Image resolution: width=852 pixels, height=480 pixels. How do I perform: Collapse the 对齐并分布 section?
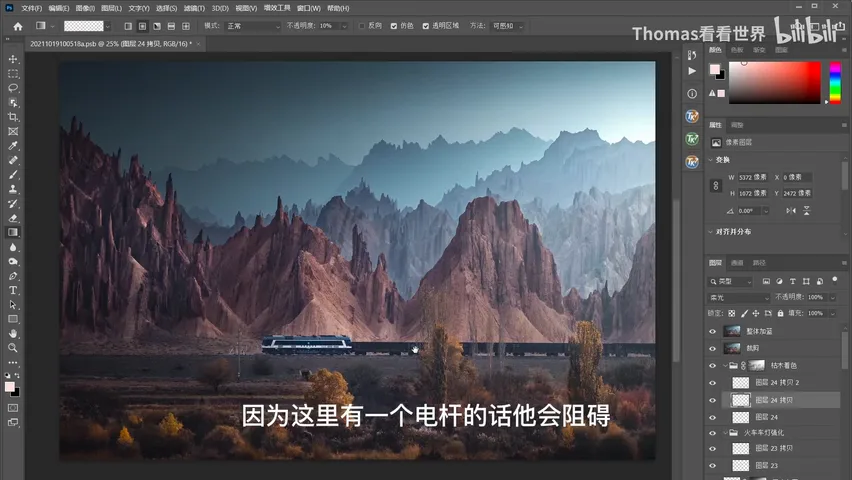(710, 232)
